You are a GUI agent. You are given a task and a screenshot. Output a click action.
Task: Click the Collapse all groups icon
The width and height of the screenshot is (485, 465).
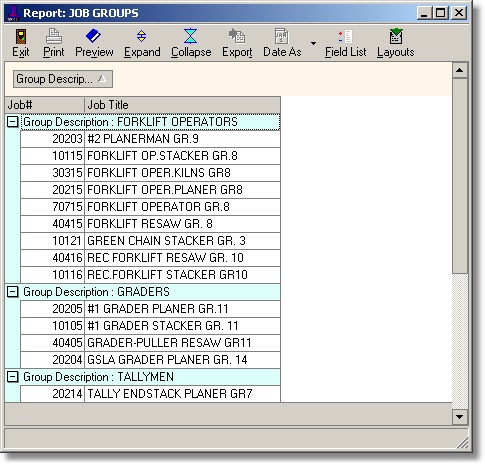click(x=191, y=36)
